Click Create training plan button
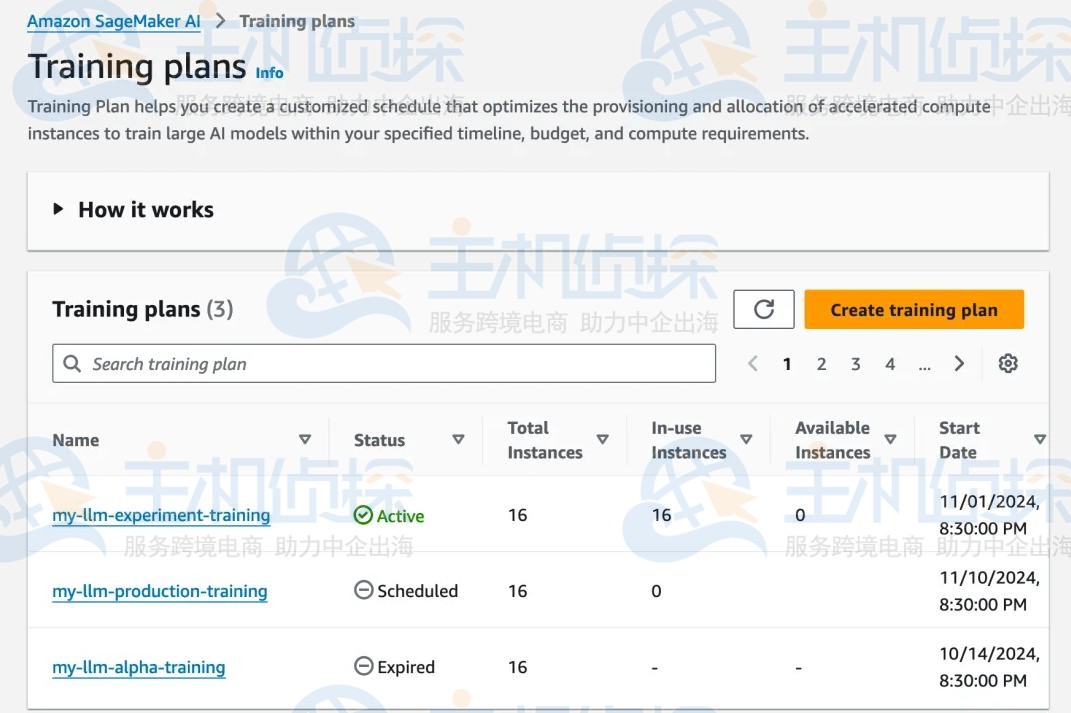 [x=914, y=310]
